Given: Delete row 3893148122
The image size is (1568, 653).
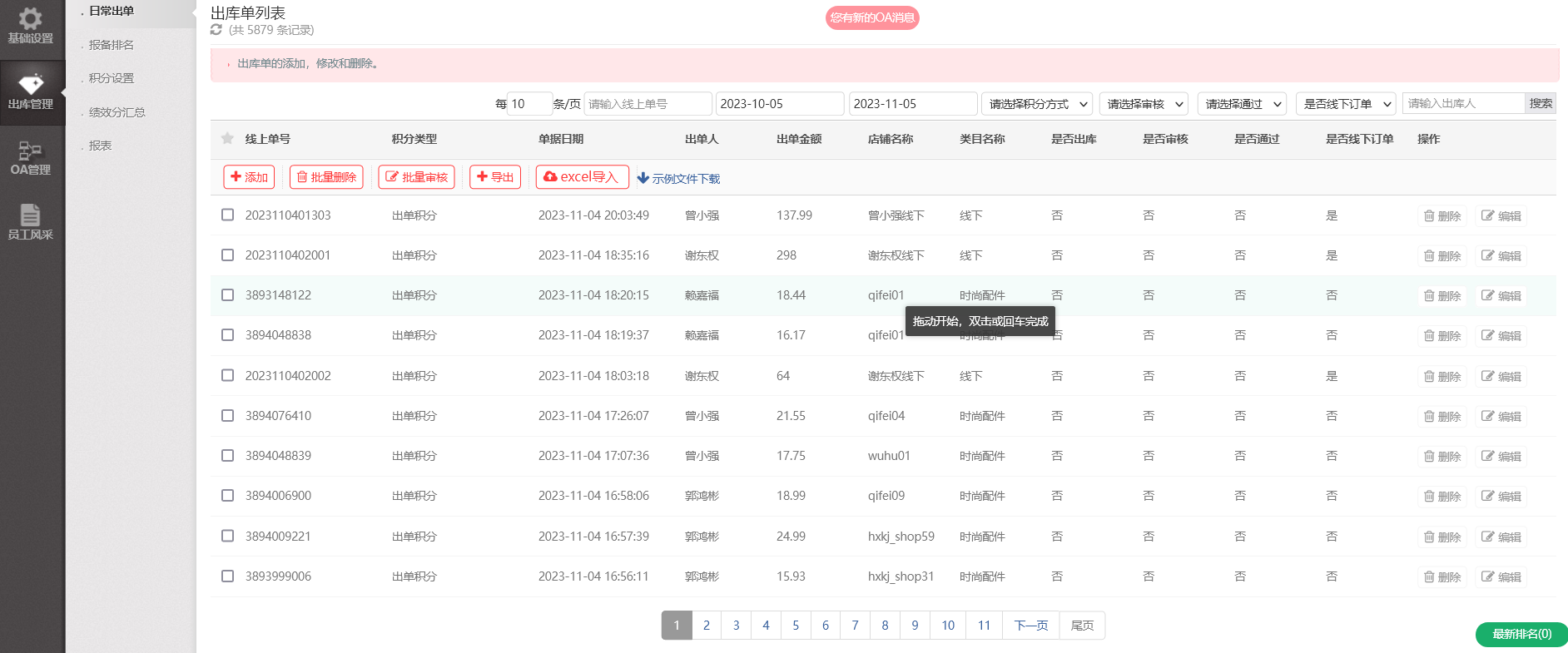Looking at the screenshot, I should tap(1443, 296).
